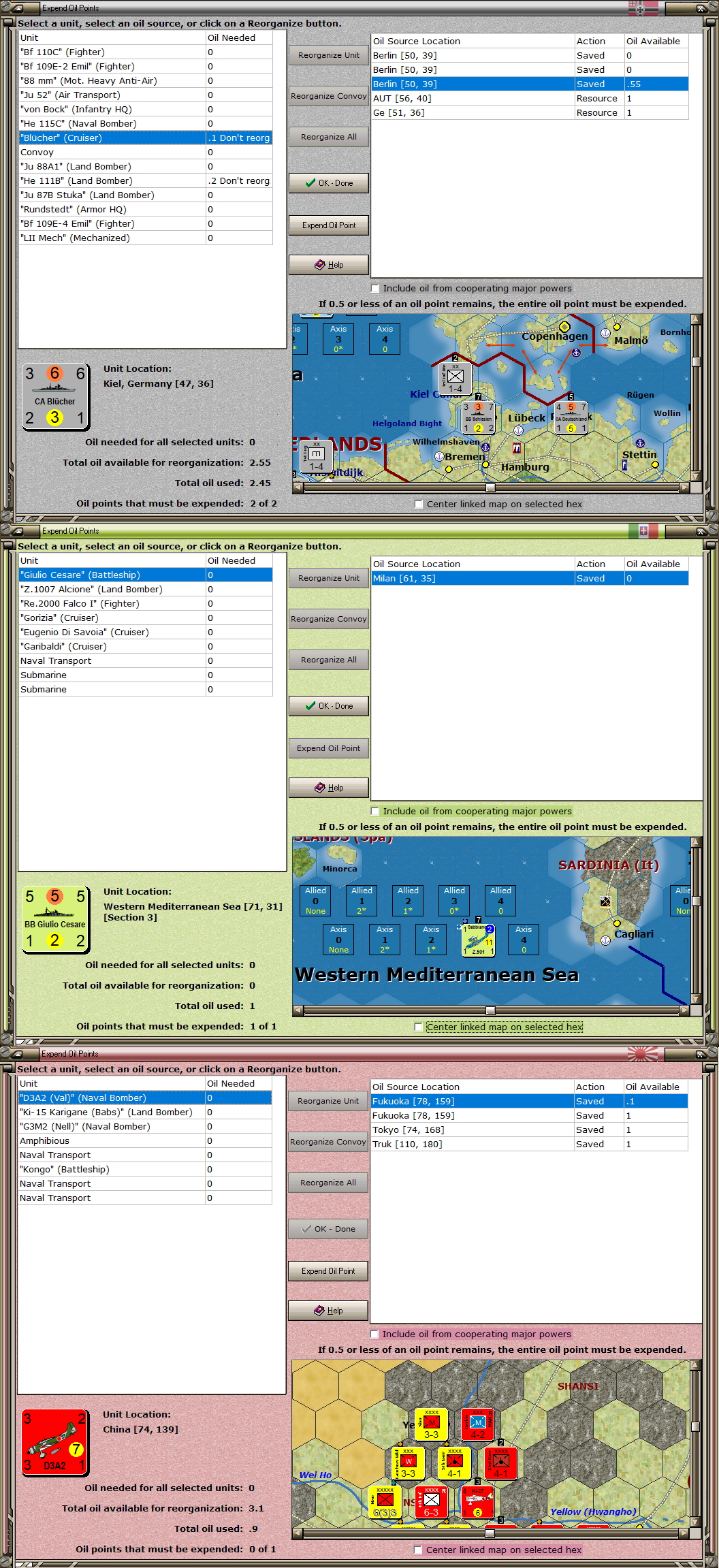The height and width of the screenshot is (1568, 719).
Task: Click yellow 4-1 infantry counter on China map
Action: tap(454, 1463)
